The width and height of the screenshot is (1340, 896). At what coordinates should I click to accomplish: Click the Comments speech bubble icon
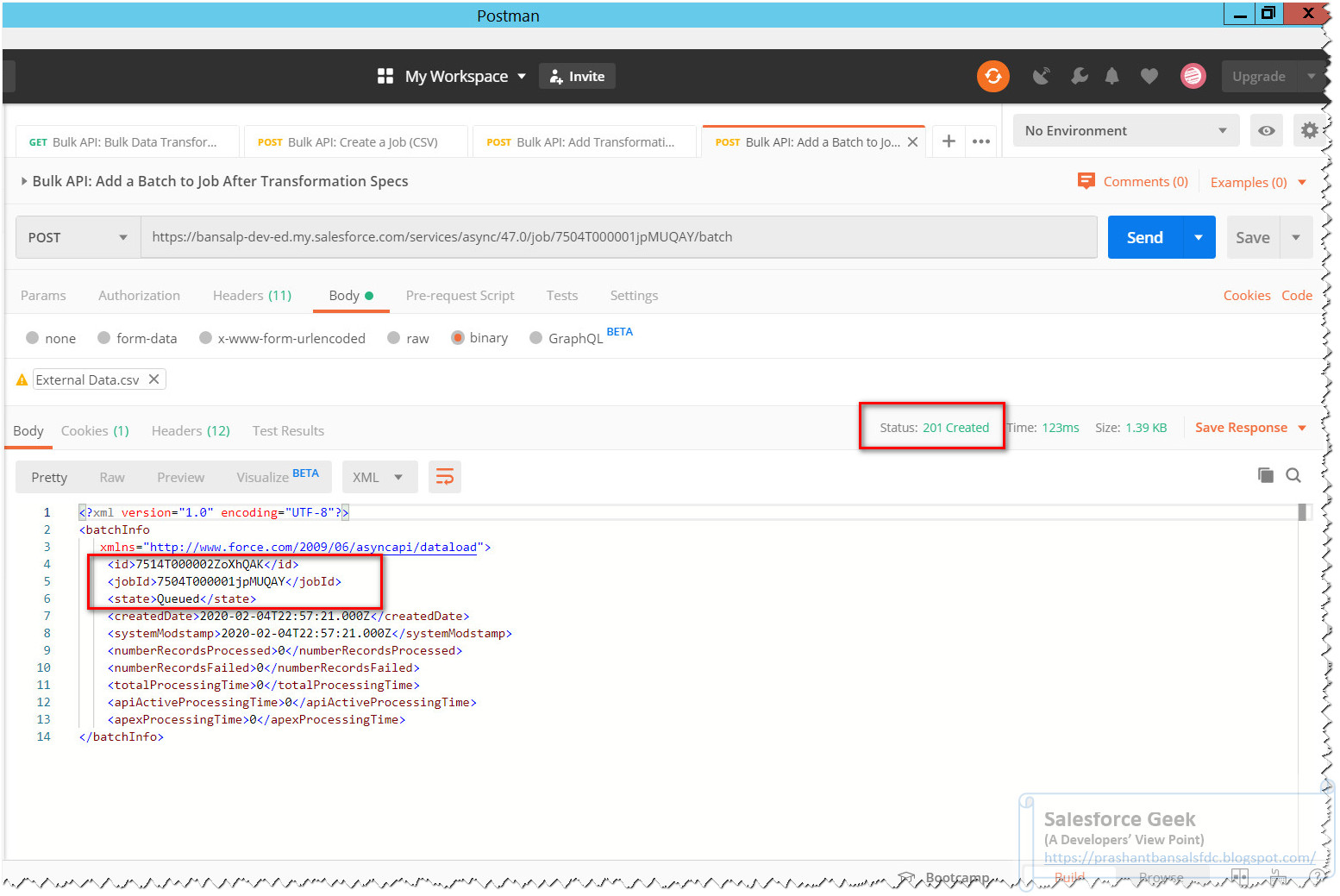(1086, 181)
